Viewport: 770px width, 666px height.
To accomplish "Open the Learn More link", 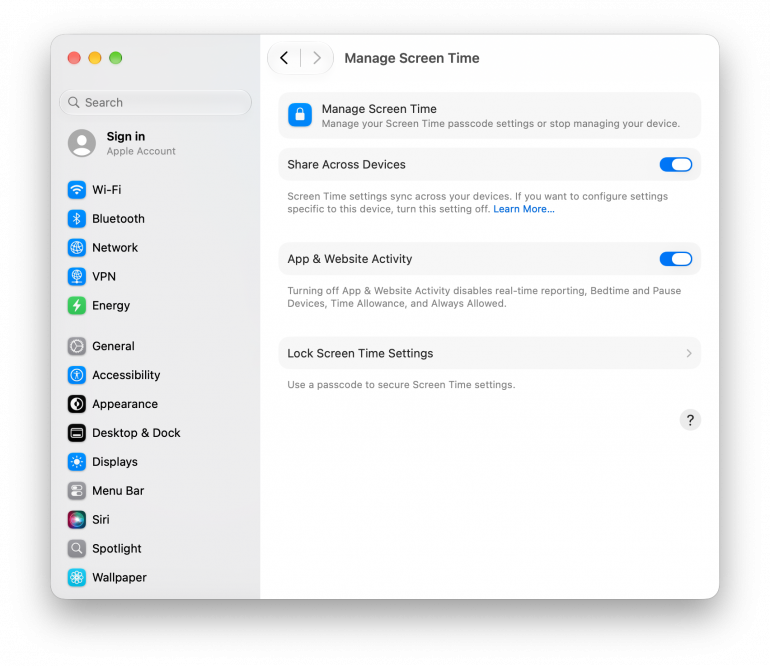I will click(x=523, y=209).
